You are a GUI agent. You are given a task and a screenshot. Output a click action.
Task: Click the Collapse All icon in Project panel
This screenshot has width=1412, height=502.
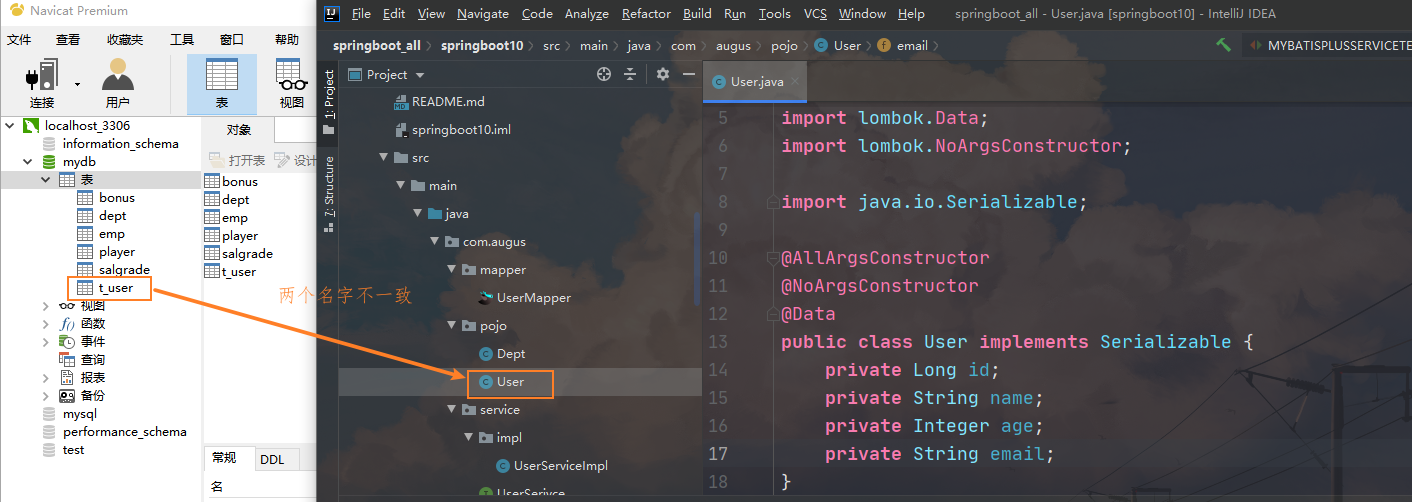[x=630, y=74]
